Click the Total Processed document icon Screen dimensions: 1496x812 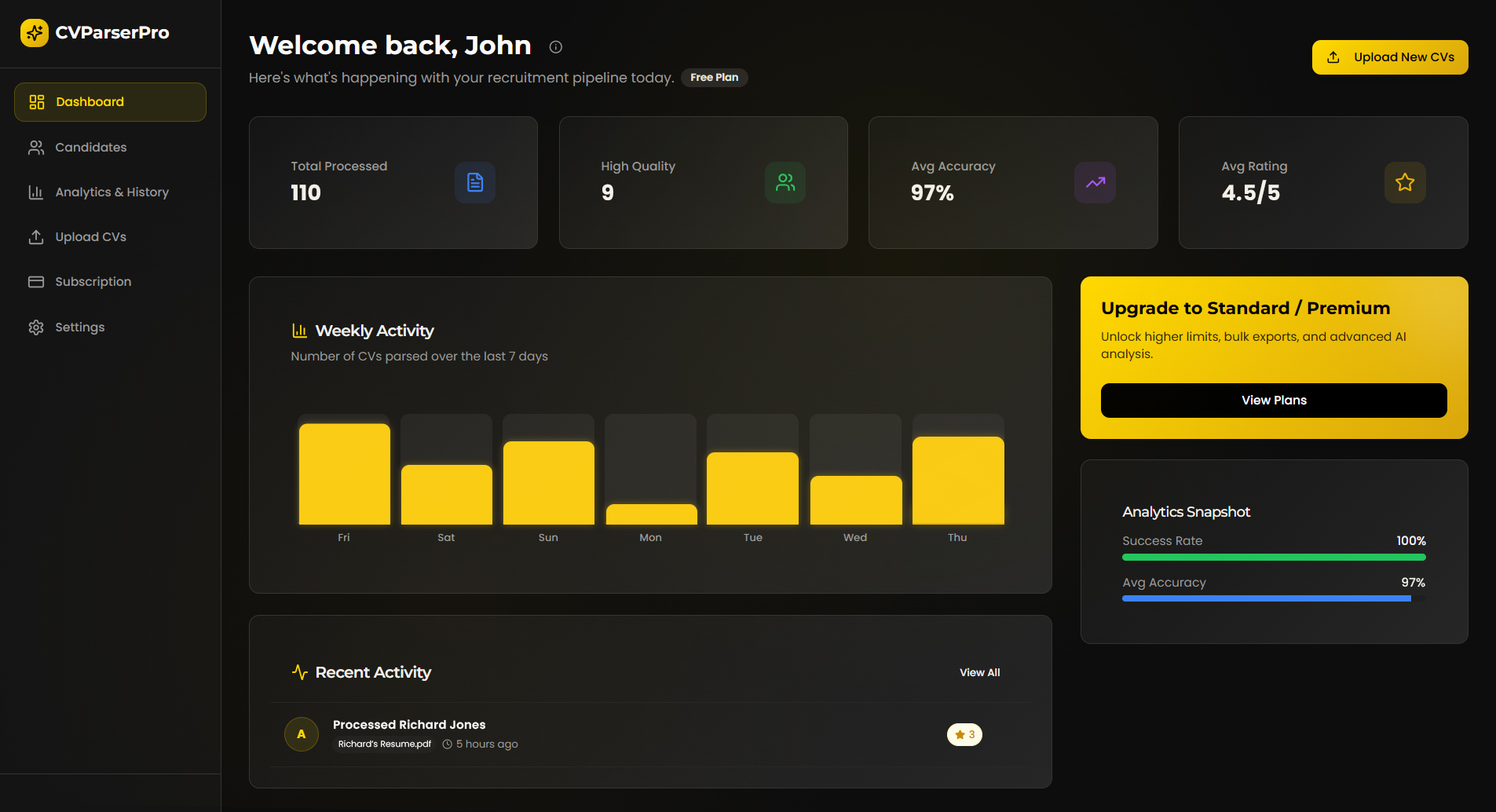(474, 183)
